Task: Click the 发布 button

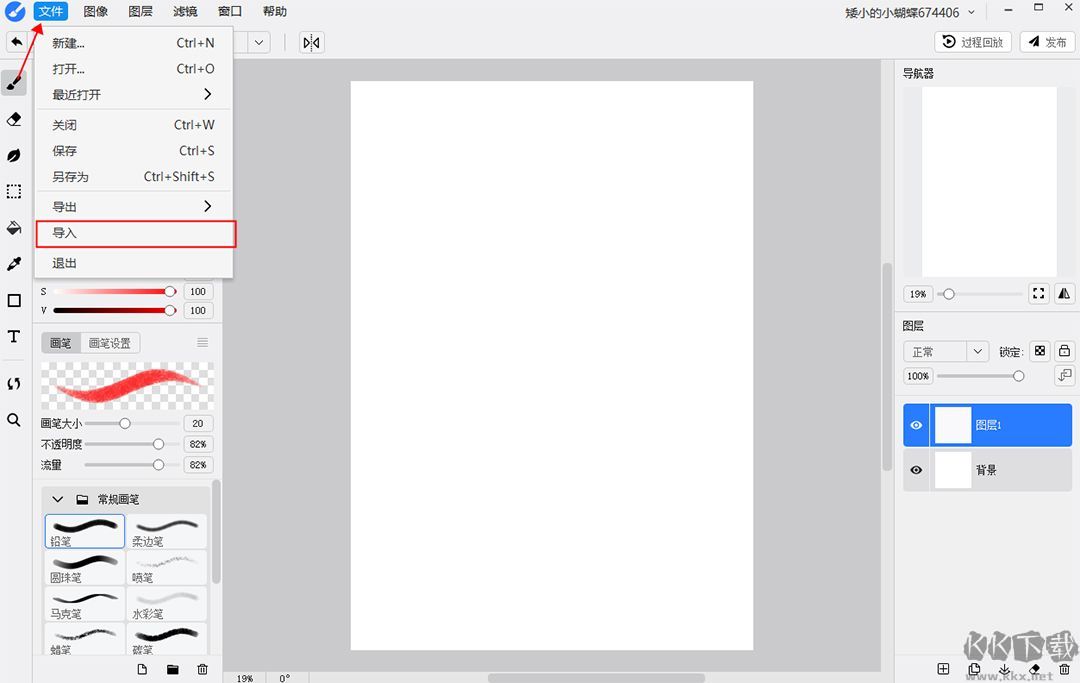Action: [x=1048, y=42]
